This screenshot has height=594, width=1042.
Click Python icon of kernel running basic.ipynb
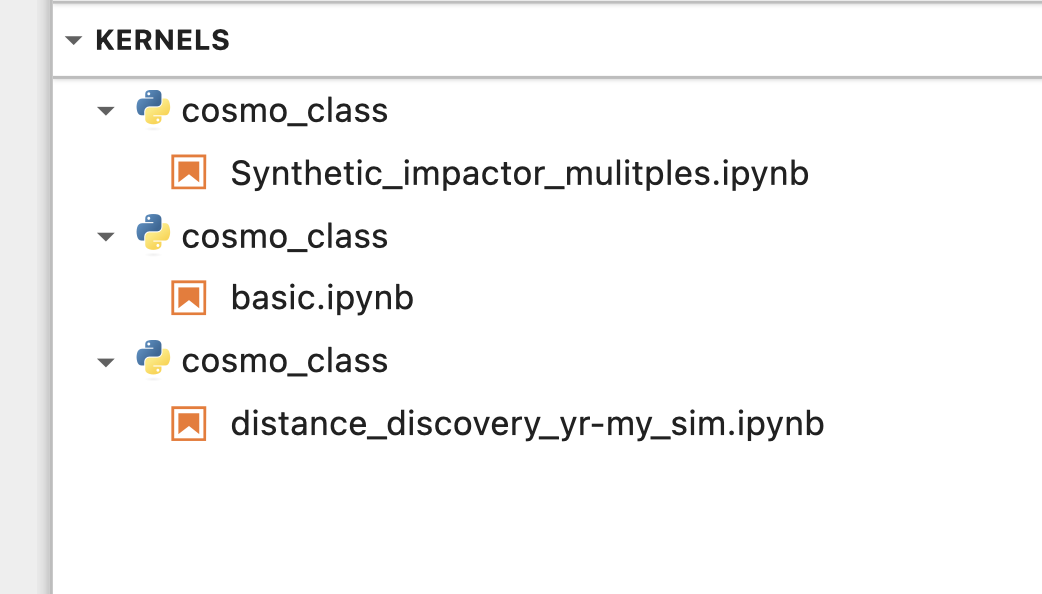pos(152,234)
